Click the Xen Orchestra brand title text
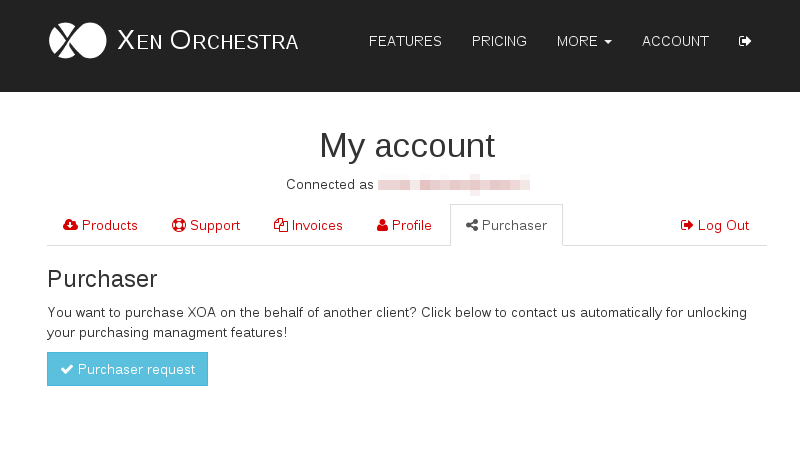 click(208, 41)
